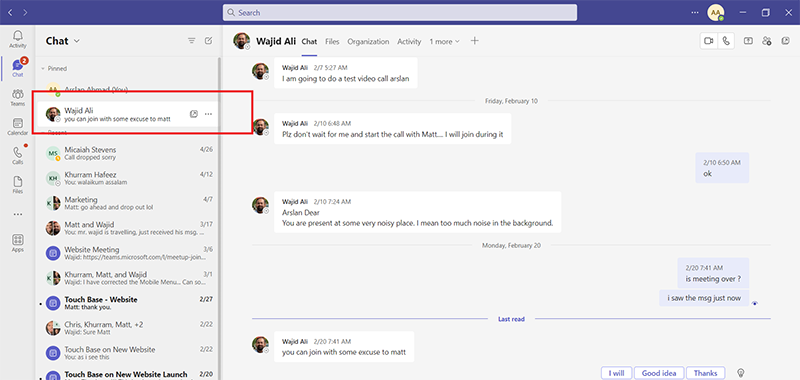
Task: Click the 'Plz don't wait for me' message
Action: [x=392, y=129]
